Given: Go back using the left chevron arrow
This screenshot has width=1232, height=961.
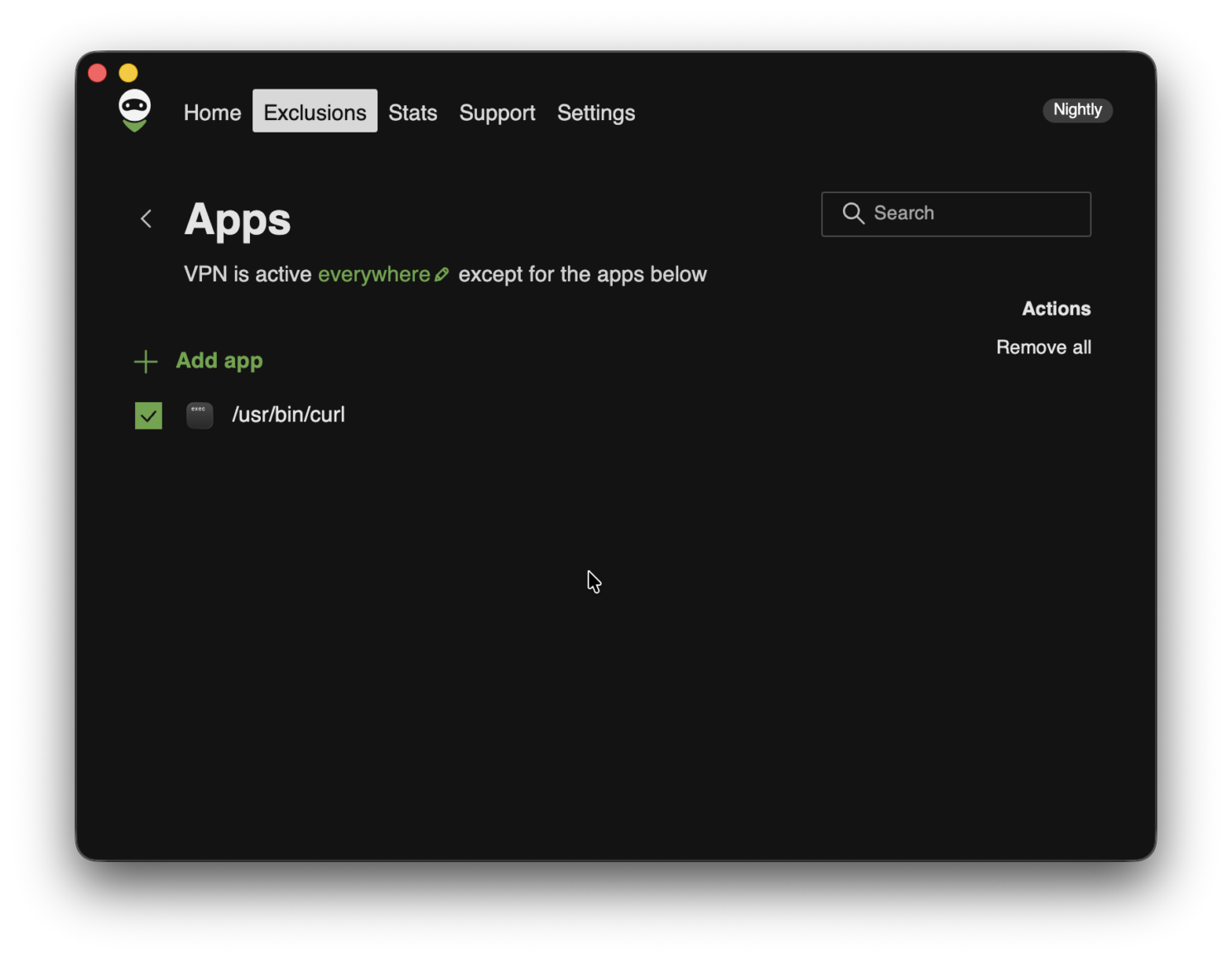Looking at the screenshot, I should [146, 219].
